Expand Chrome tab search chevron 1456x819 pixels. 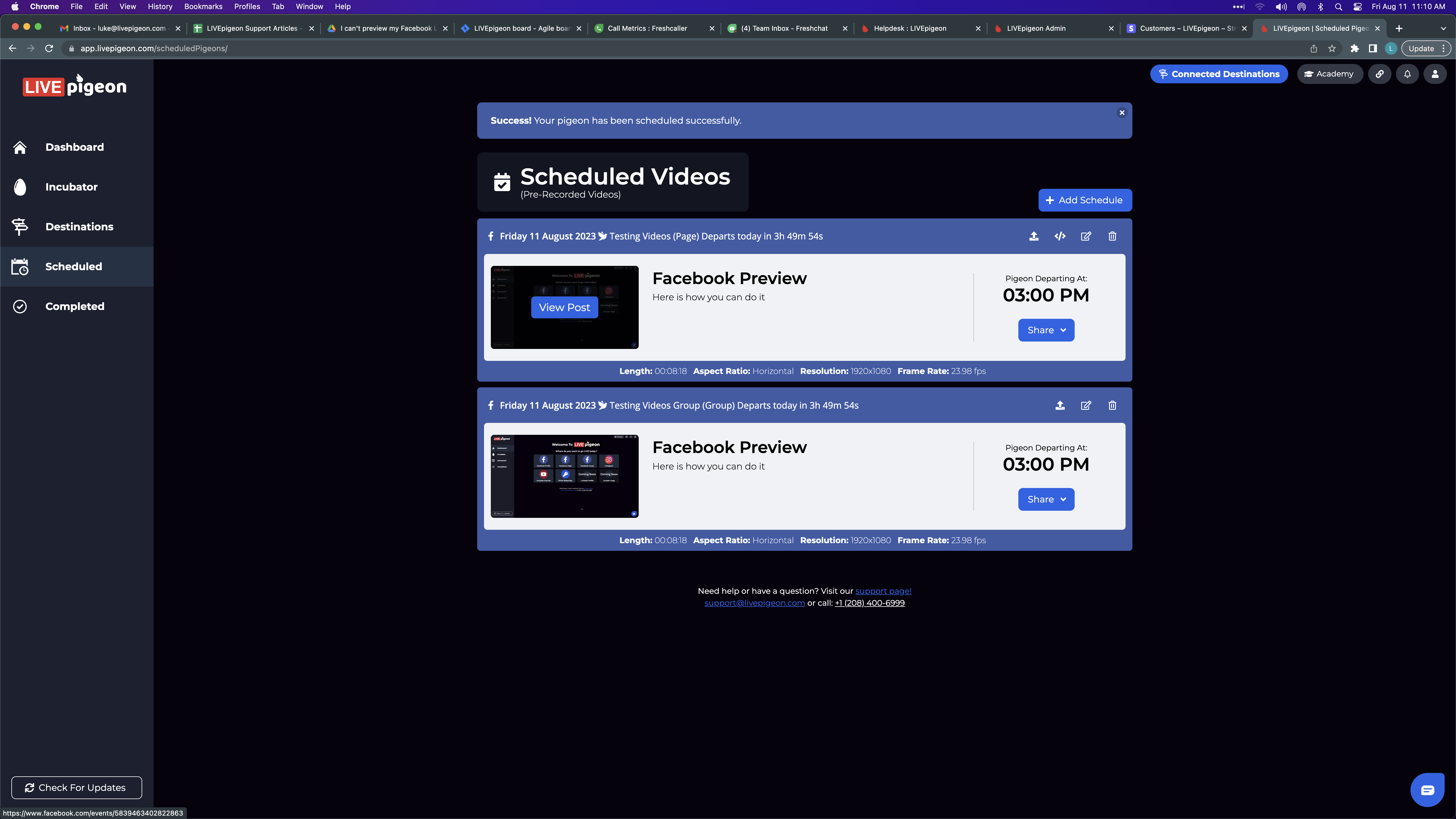tap(1443, 28)
